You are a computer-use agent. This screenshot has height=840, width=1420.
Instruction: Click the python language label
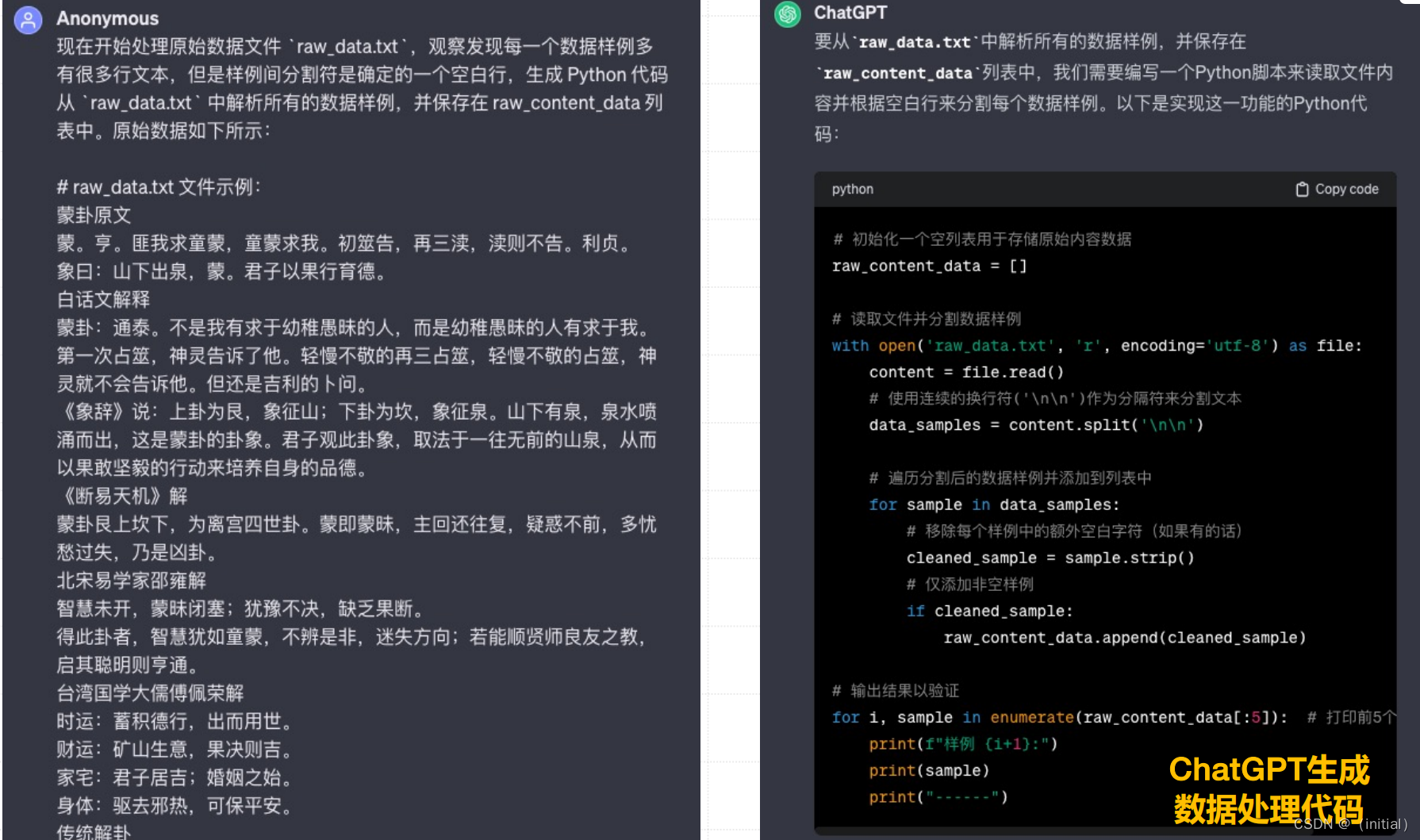852,190
